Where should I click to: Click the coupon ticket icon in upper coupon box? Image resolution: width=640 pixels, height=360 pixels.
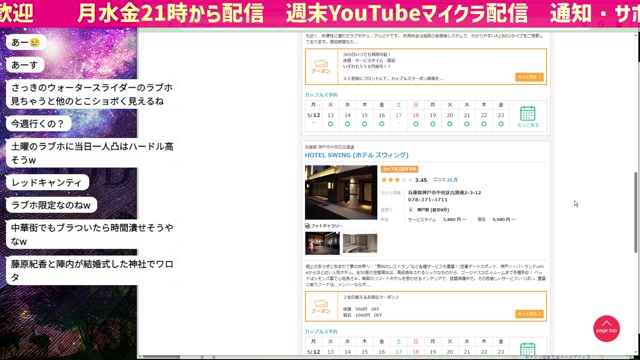[x=321, y=67]
